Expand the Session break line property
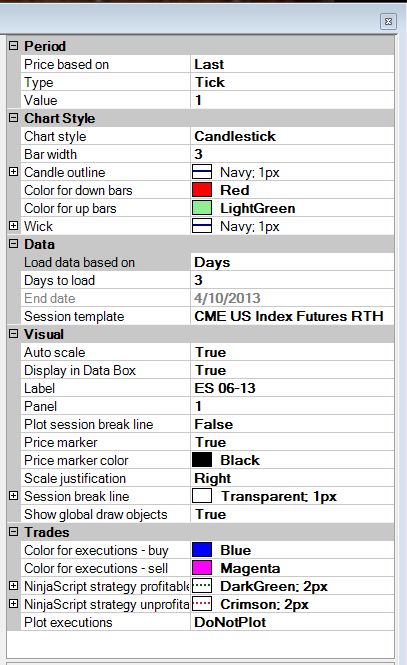This screenshot has height=665, width=407. [x=14, y=496]
